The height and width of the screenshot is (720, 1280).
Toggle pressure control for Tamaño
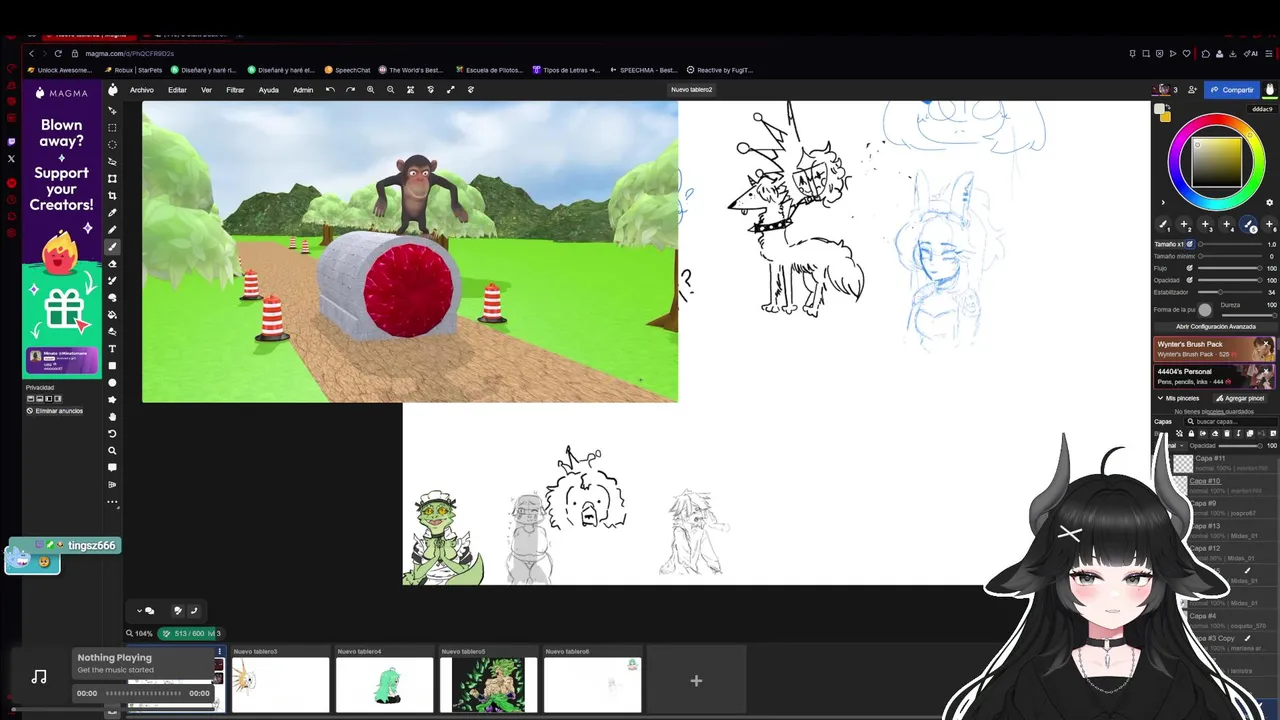pyautogui.click(x=1190, y=243)
